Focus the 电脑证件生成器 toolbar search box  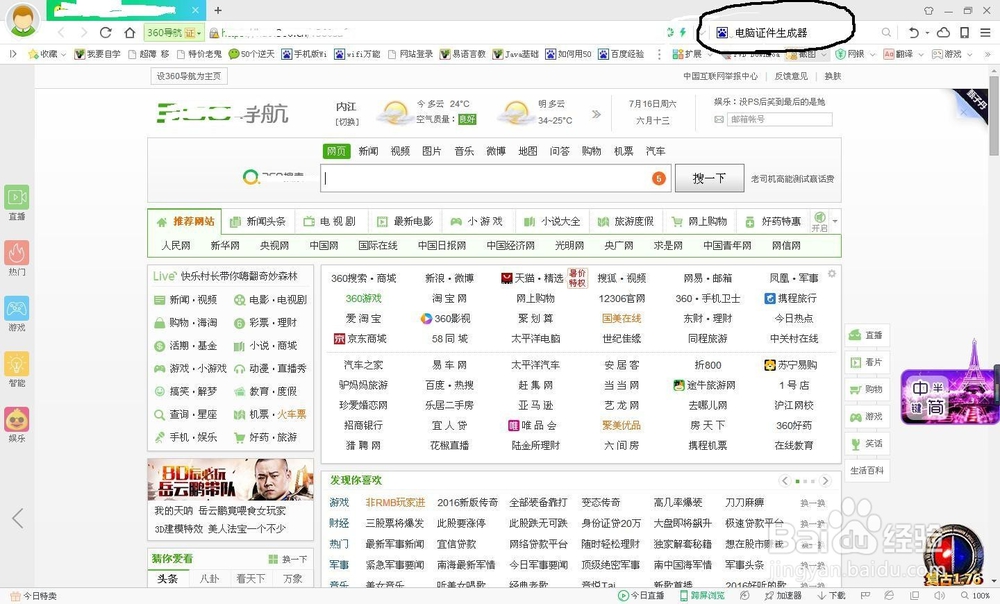(x=795, y=33)
